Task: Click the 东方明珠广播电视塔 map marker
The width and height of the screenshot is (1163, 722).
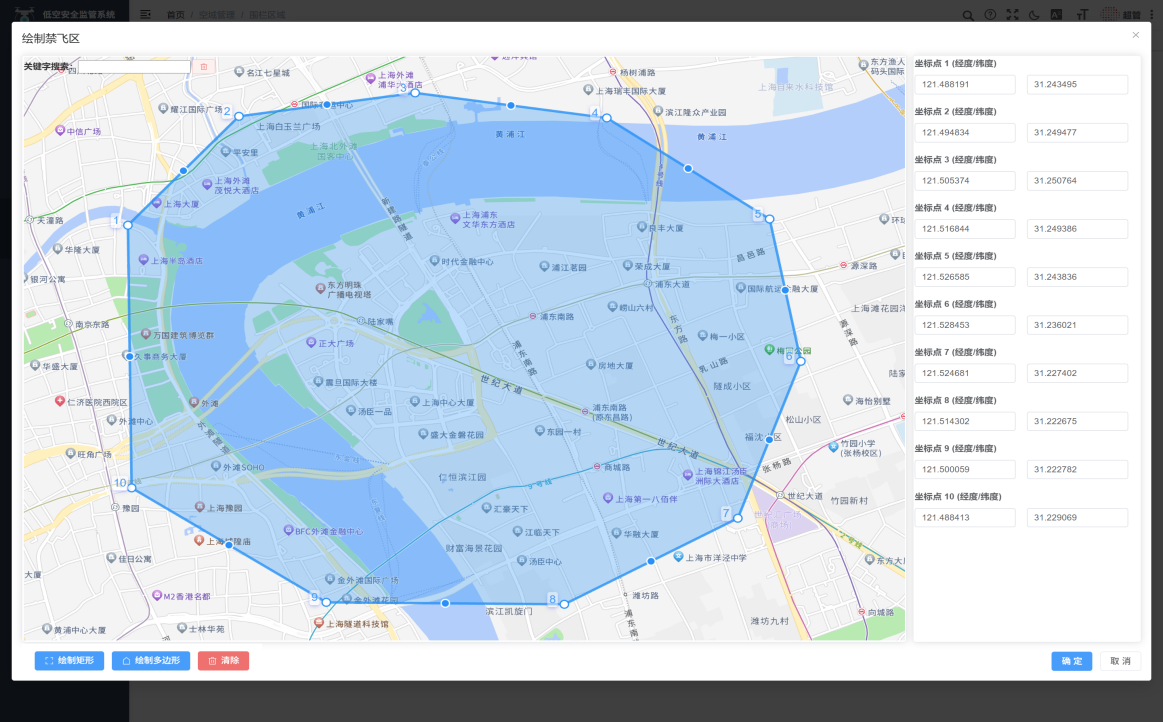Action: point(319,289)
